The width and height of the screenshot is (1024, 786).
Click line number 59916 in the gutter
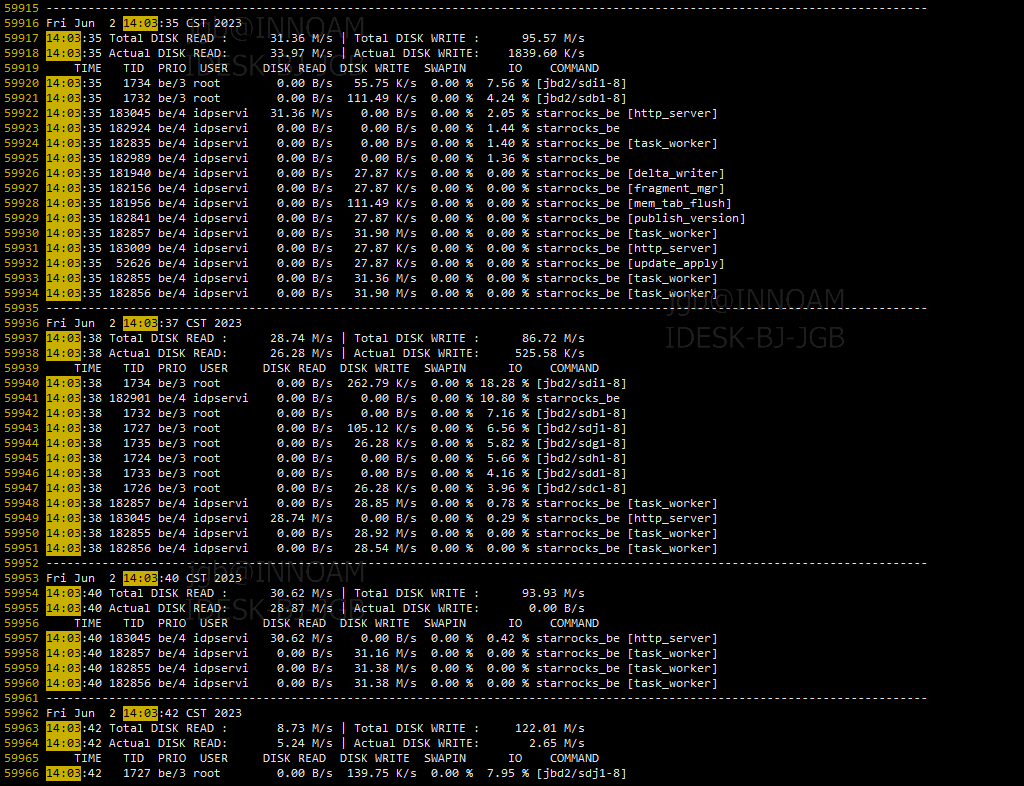pyautogui.click(x=21, y=23)
